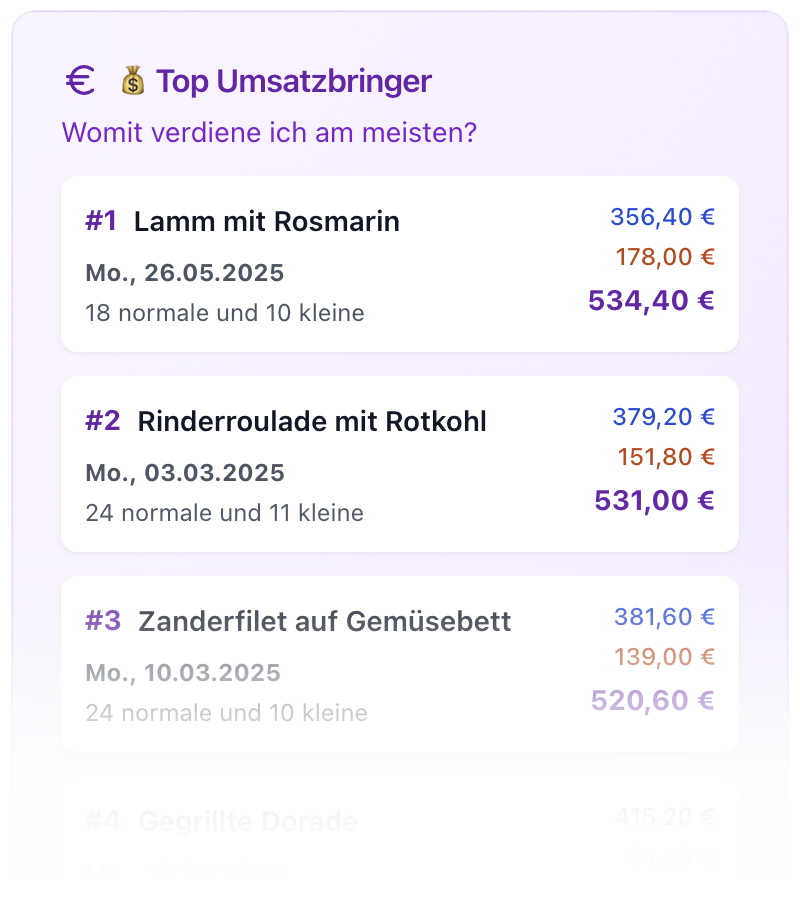Screen dimensions: 800x904
Task: Click the Top Umsatzbringer heading
Action: [294, 81]
